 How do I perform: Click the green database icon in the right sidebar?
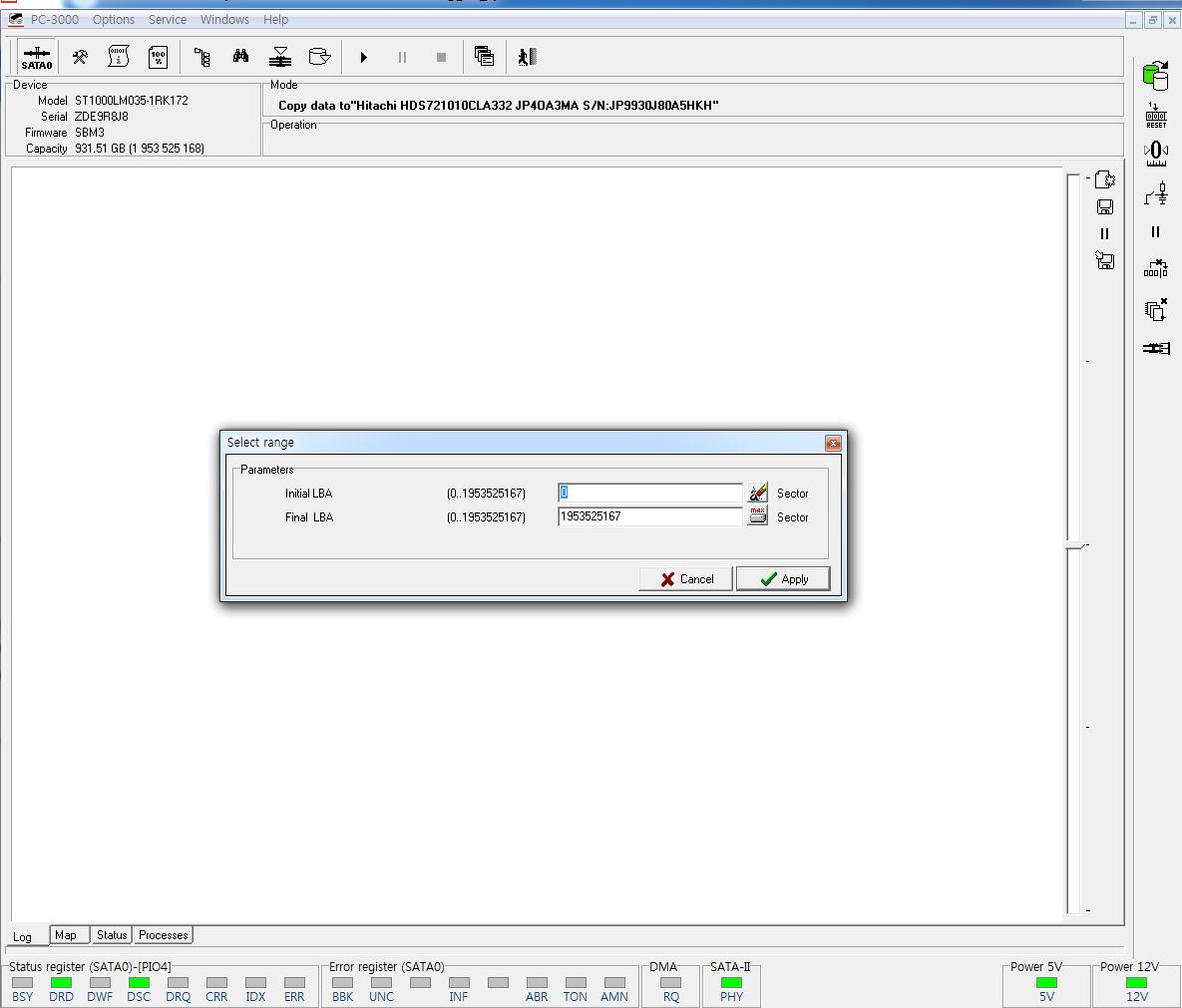pyautogui.click(x=1156, y=76)
